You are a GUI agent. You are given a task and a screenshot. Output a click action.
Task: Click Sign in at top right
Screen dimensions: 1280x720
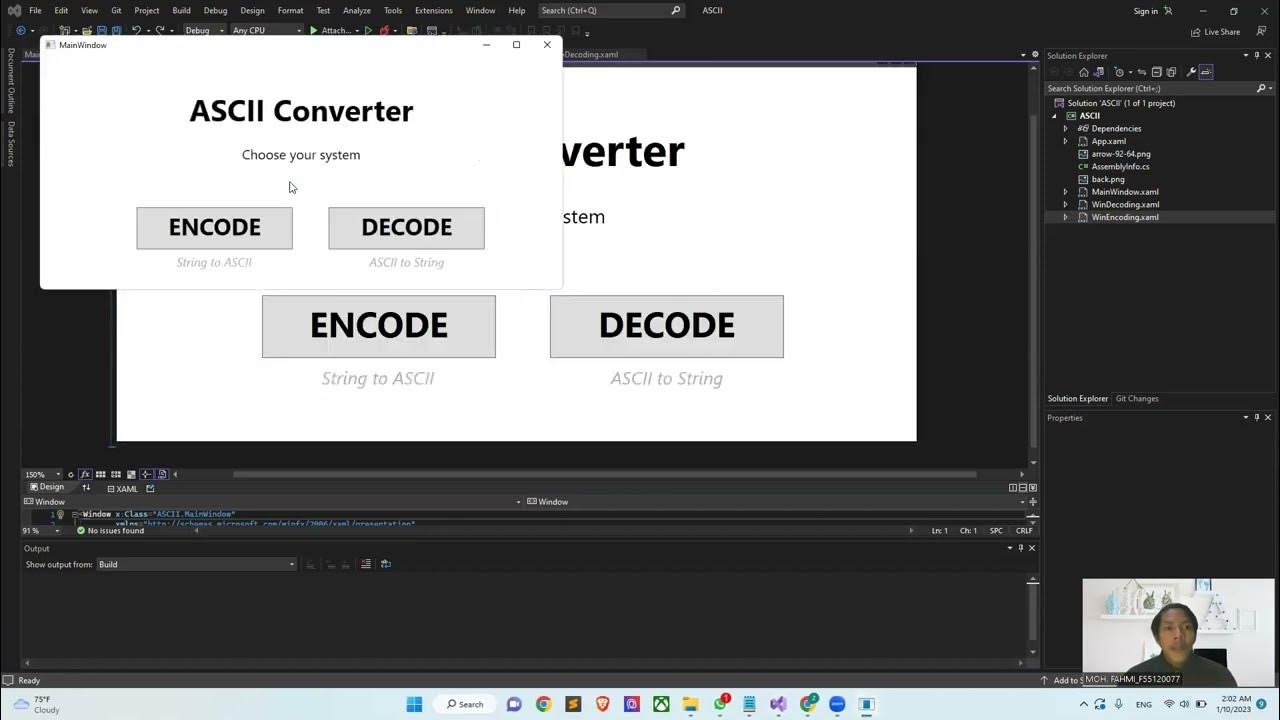[x=1146, y=11]
